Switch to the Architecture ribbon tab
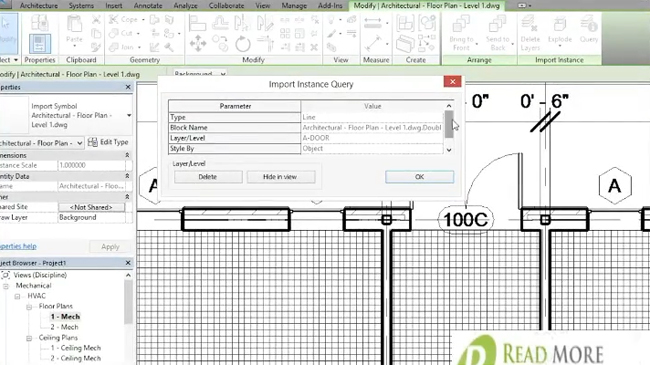Image resolution: width=650 pixels, height=365 pixels. coord(39,6)
